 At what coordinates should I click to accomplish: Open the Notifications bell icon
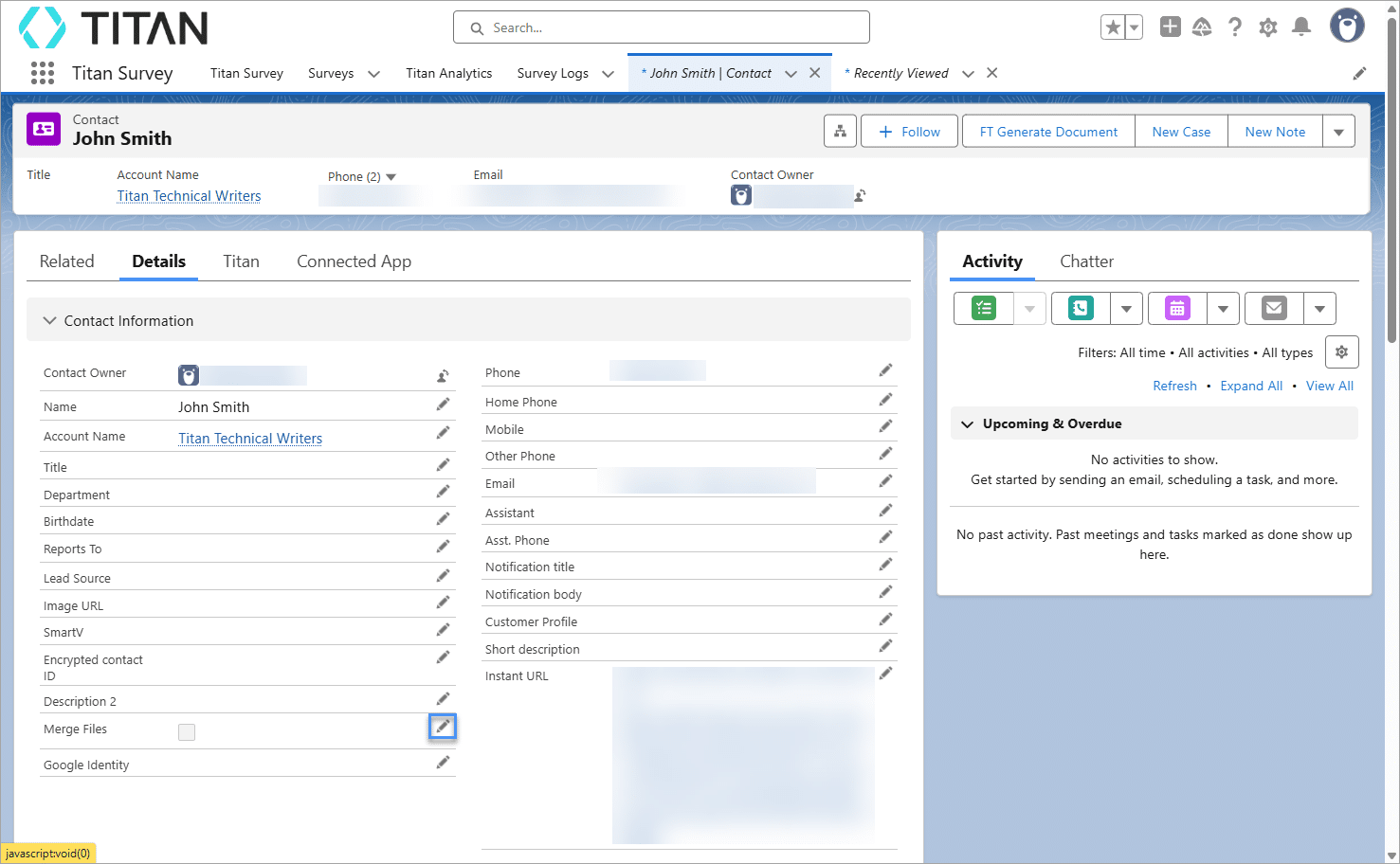1301,27
